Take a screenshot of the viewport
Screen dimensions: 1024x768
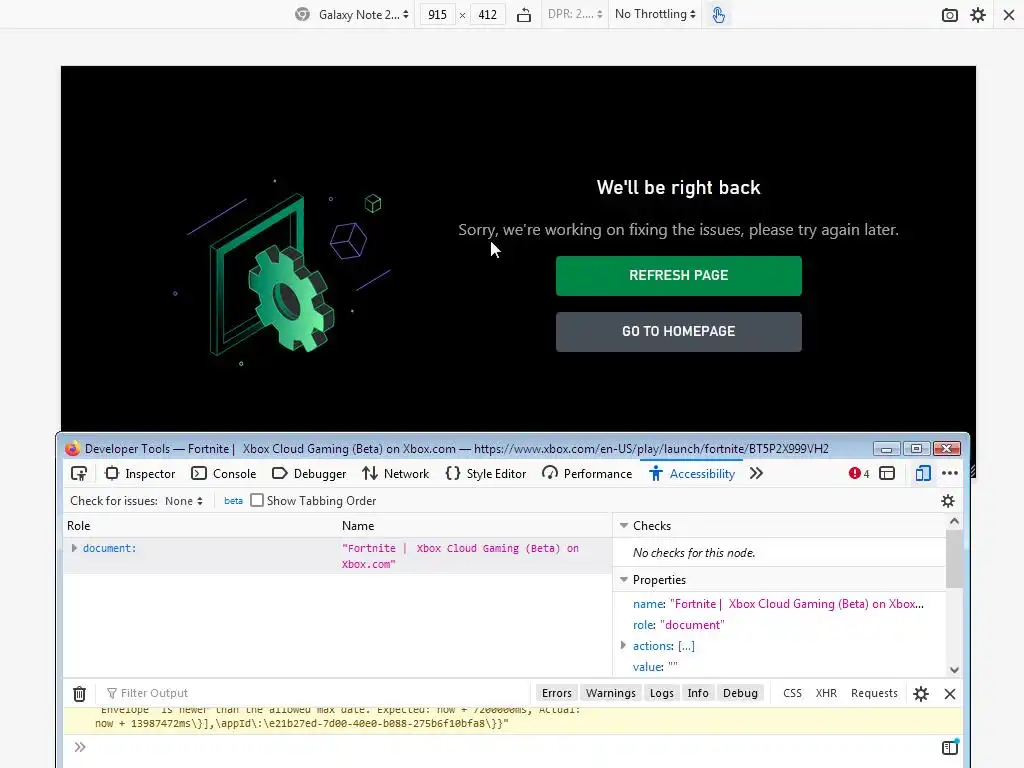[x=950, y=14]
